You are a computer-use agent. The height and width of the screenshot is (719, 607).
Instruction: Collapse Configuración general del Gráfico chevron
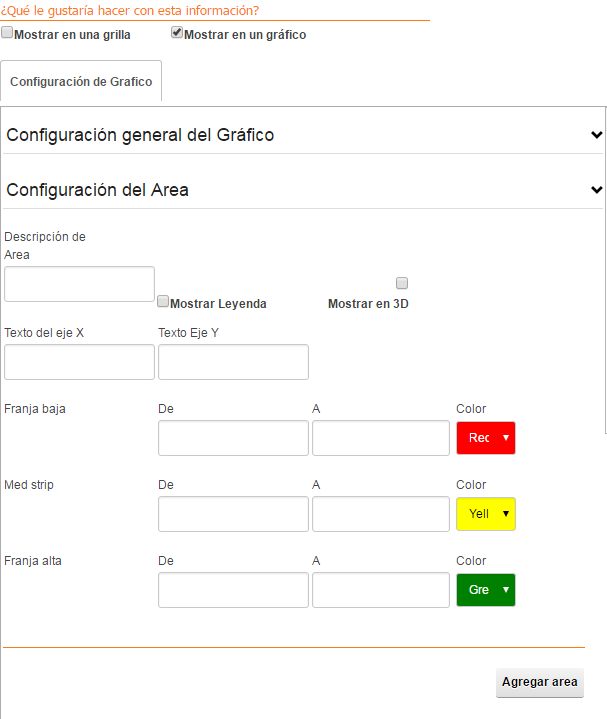[x=596, y=135]
